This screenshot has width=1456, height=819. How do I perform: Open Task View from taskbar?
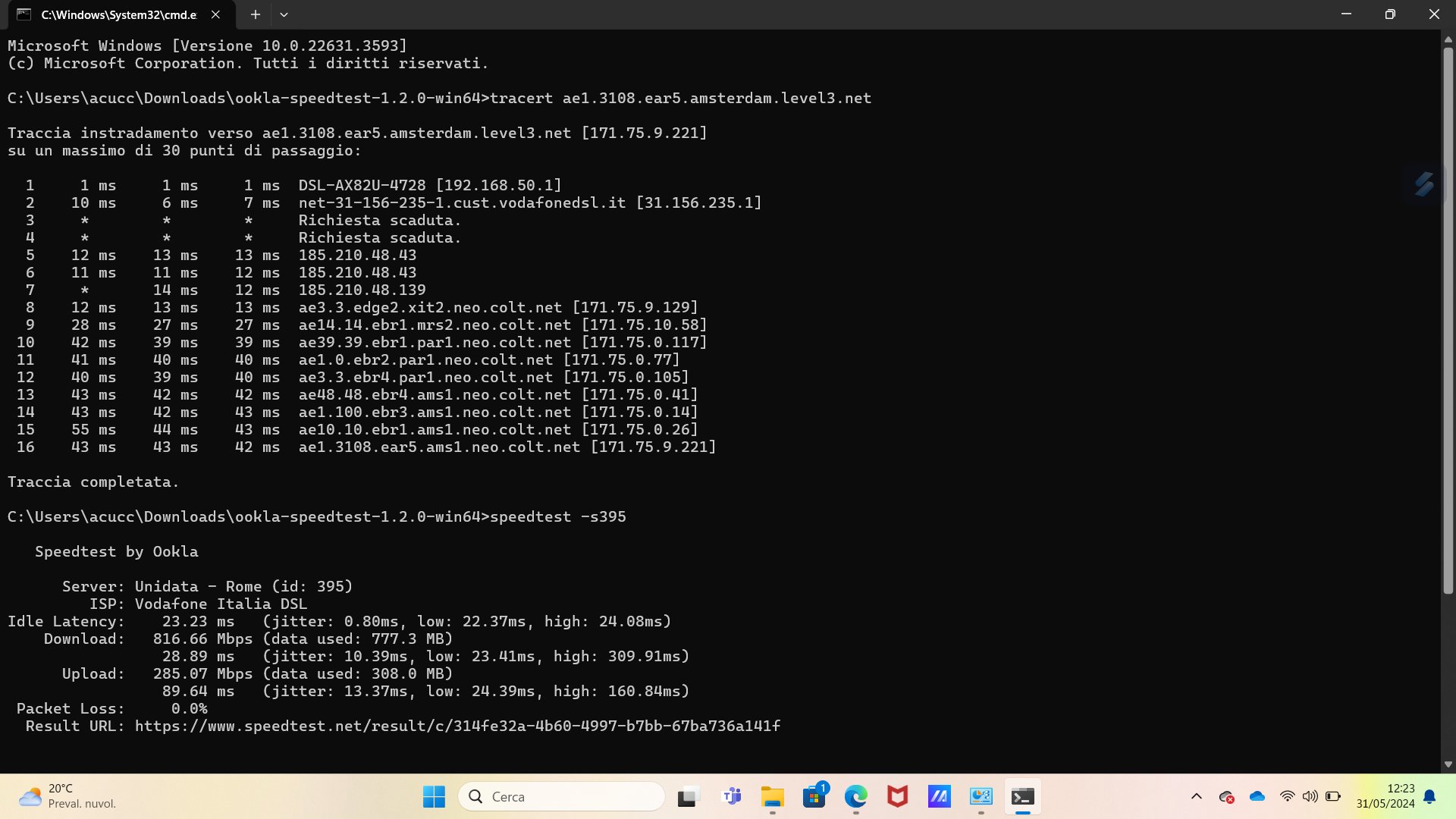click(687, 796)
